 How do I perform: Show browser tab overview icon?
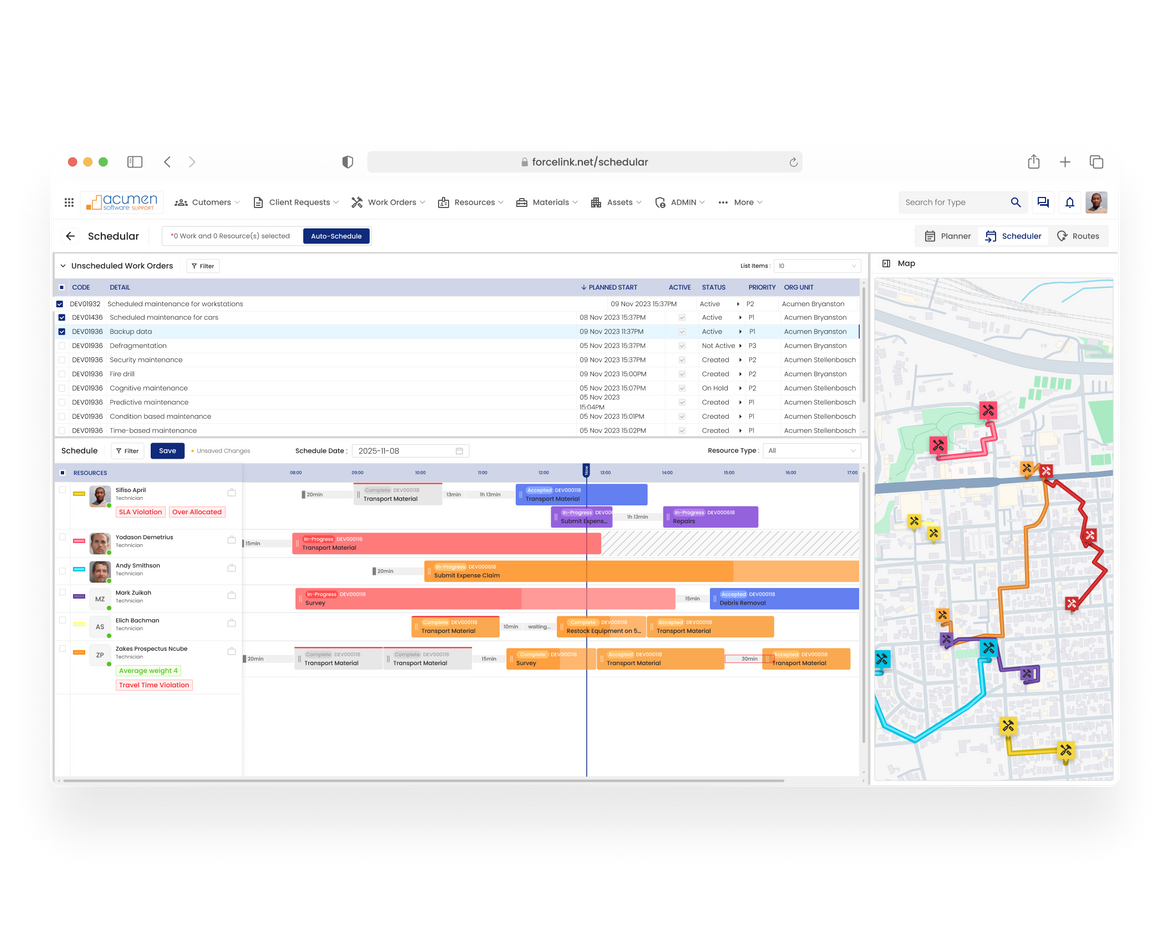pyautogui.click(x=1096, y=162)
